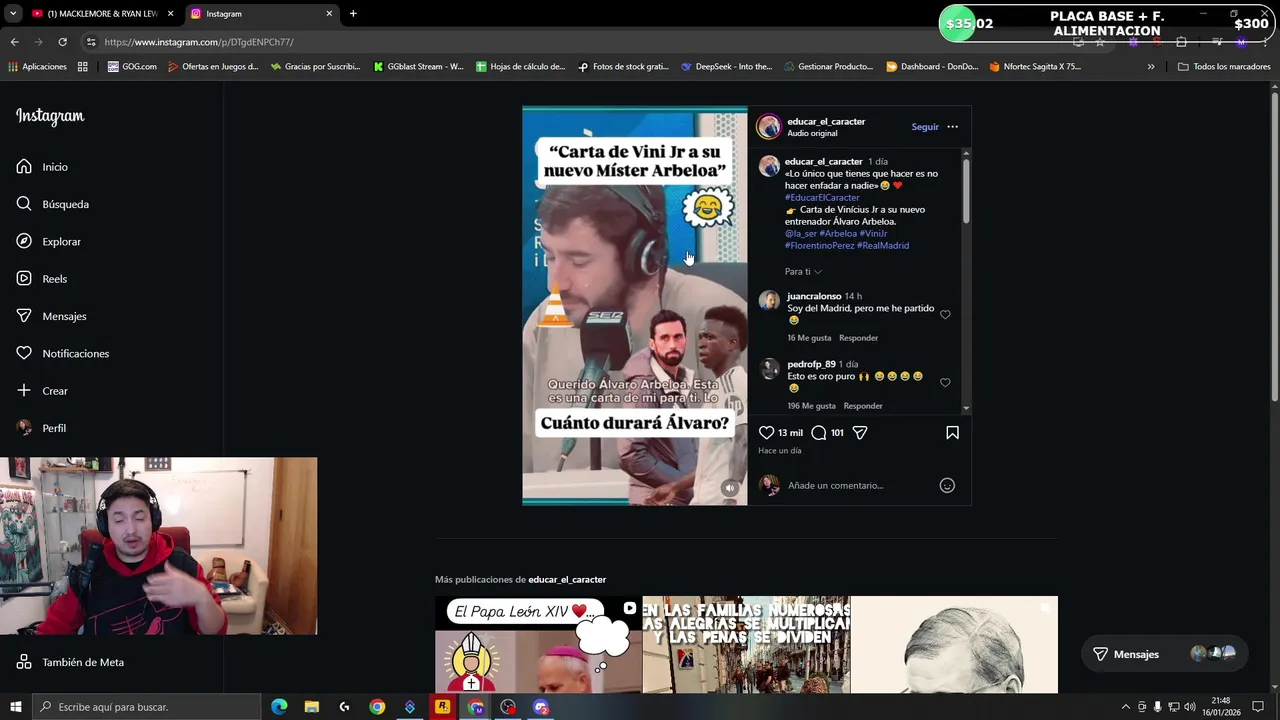The image size is (1280, 720).
Task: Click the 16 Me gusta count
Action: 809,338
